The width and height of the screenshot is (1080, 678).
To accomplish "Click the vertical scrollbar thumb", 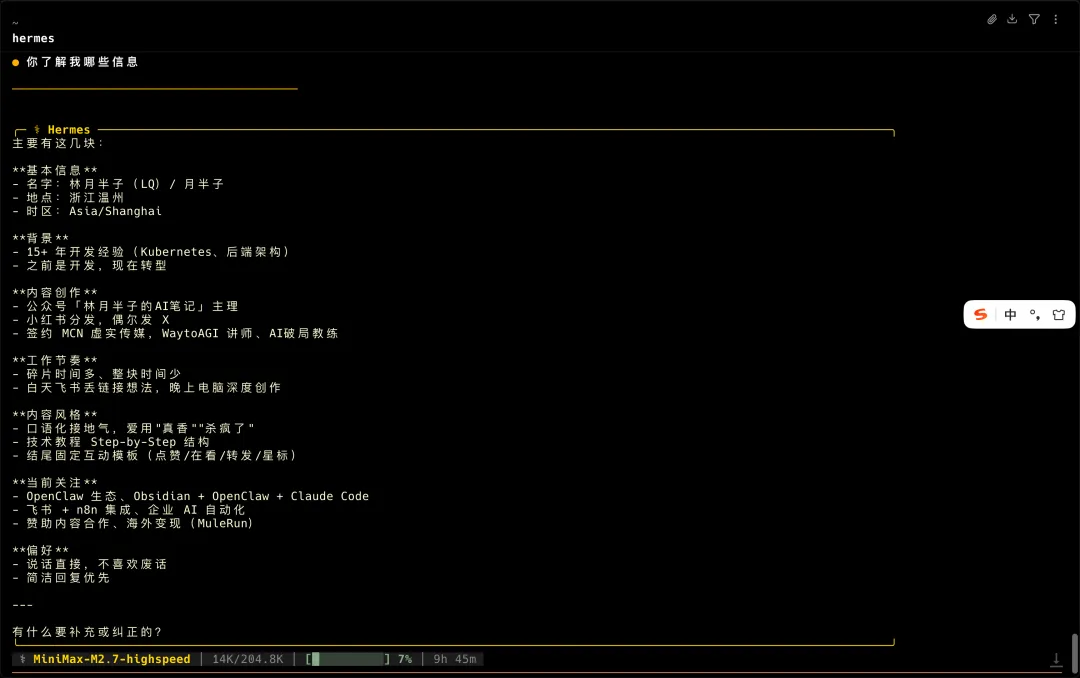I will pyautogui.click(x=1074, y=651).
